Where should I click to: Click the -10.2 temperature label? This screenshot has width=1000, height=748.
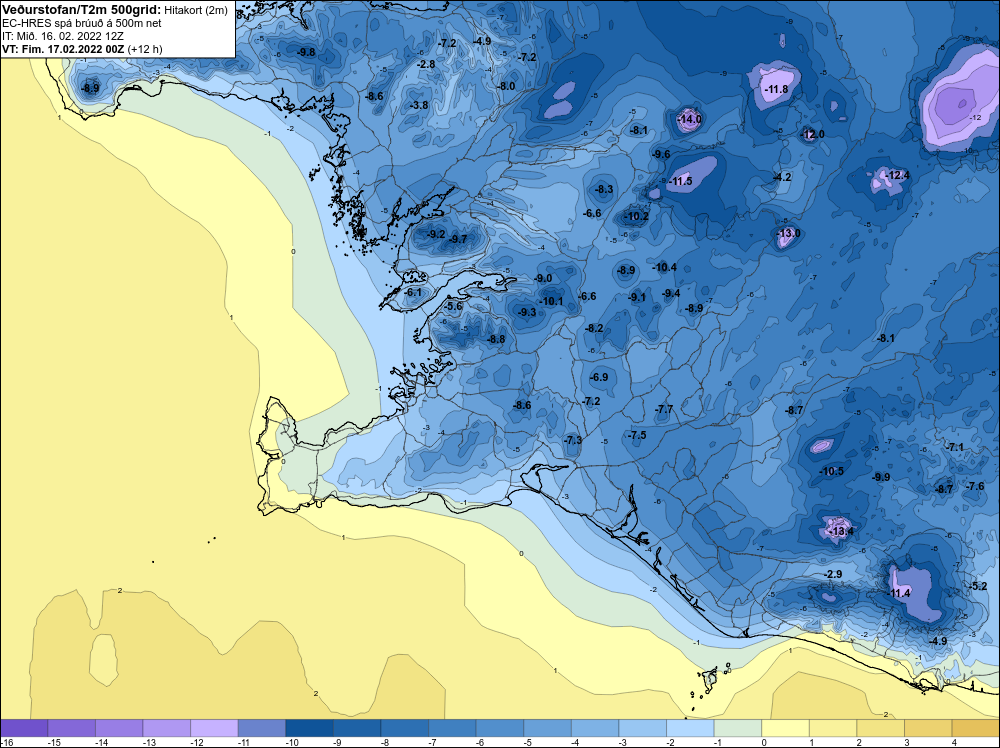636,217
